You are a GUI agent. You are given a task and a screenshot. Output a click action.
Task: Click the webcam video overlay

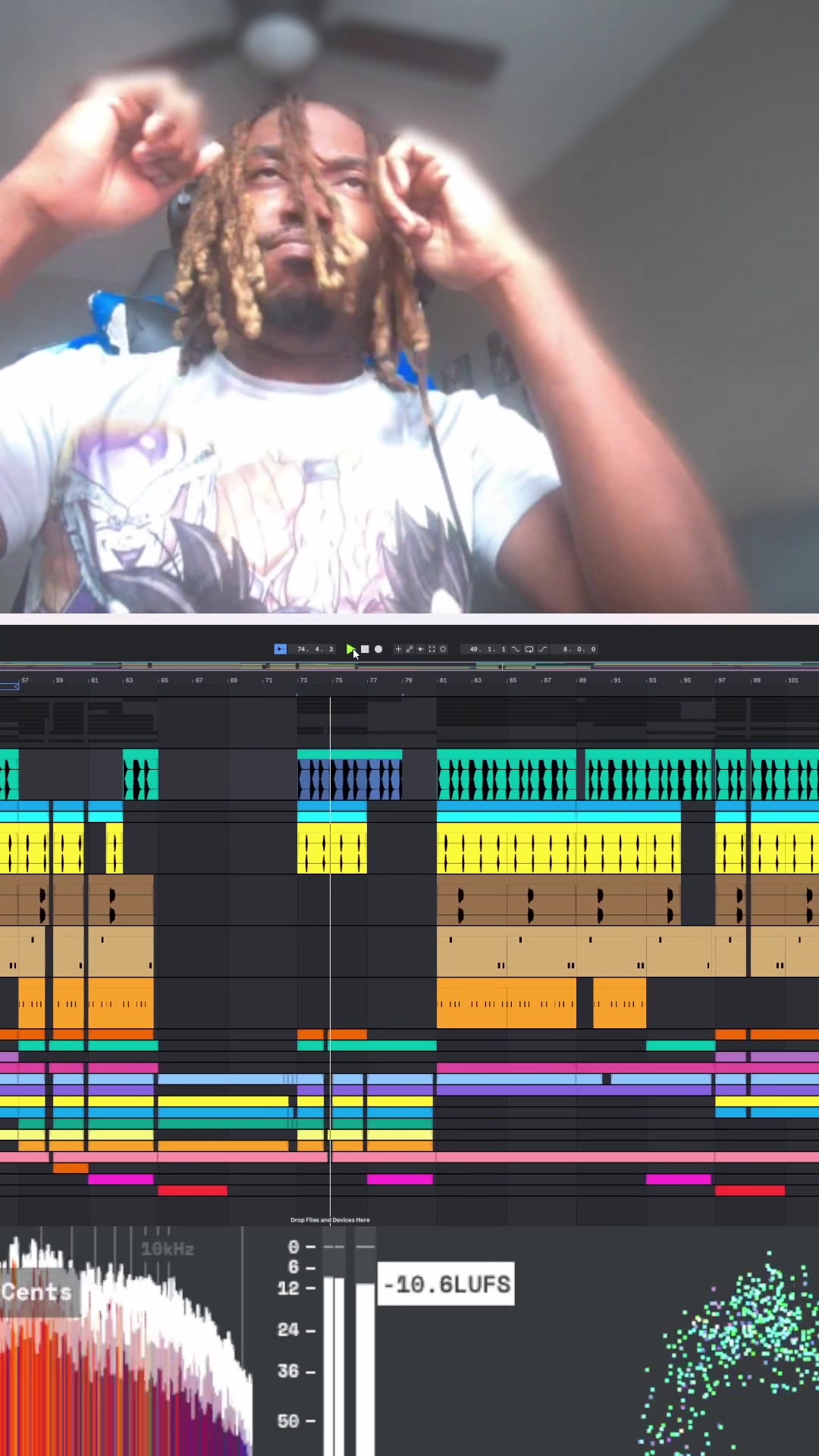click(x=409, y=306)
